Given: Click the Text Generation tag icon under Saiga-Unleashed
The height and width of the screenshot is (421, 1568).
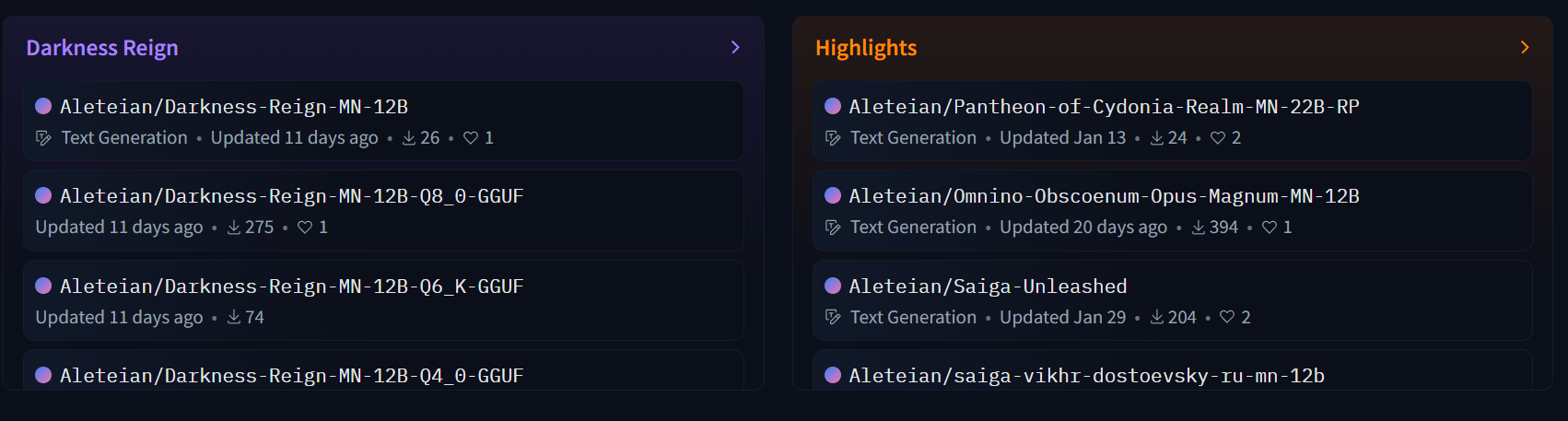Looking at the screenshot, I should [833, 318].
